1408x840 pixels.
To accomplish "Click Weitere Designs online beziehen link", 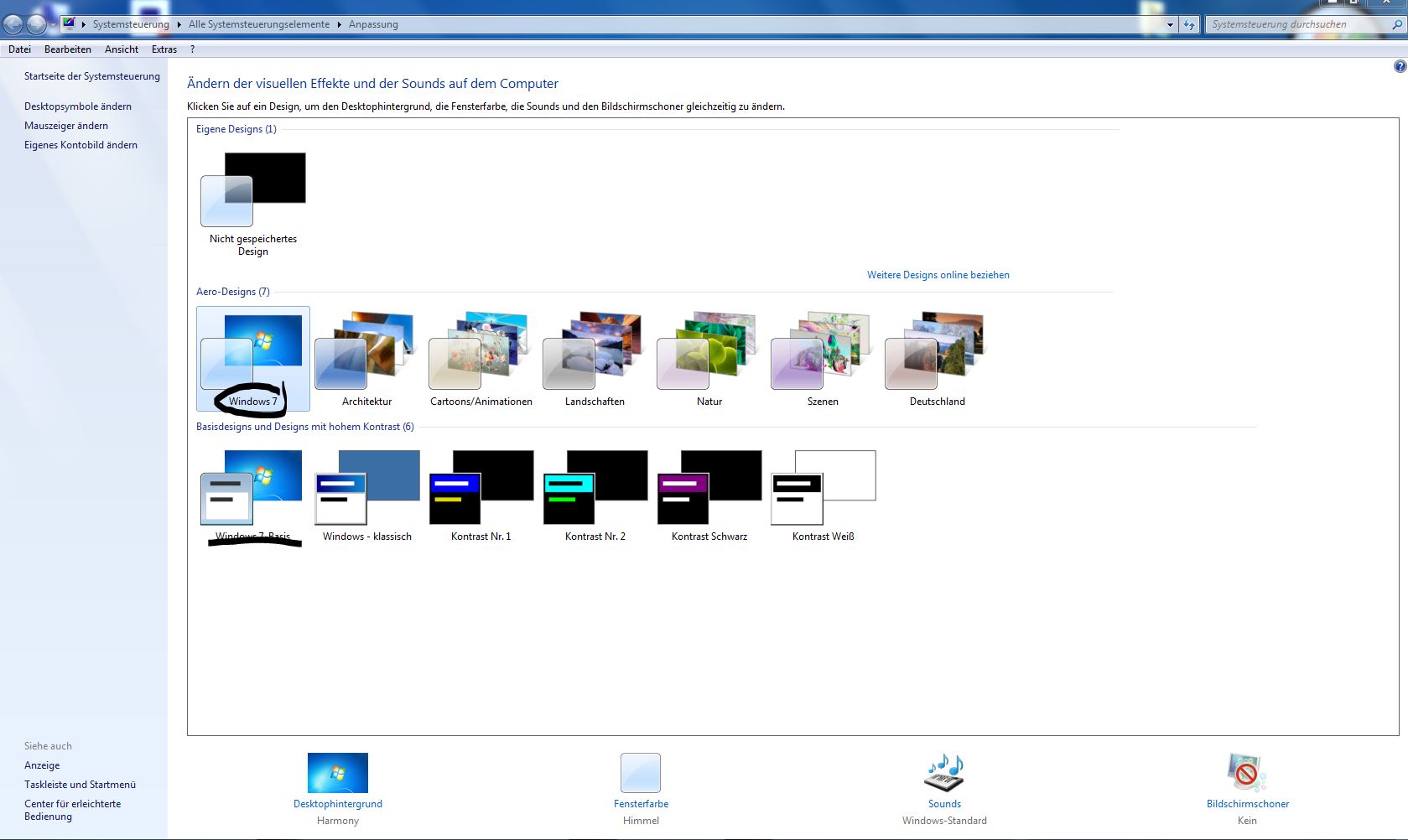I will point(938,275).
